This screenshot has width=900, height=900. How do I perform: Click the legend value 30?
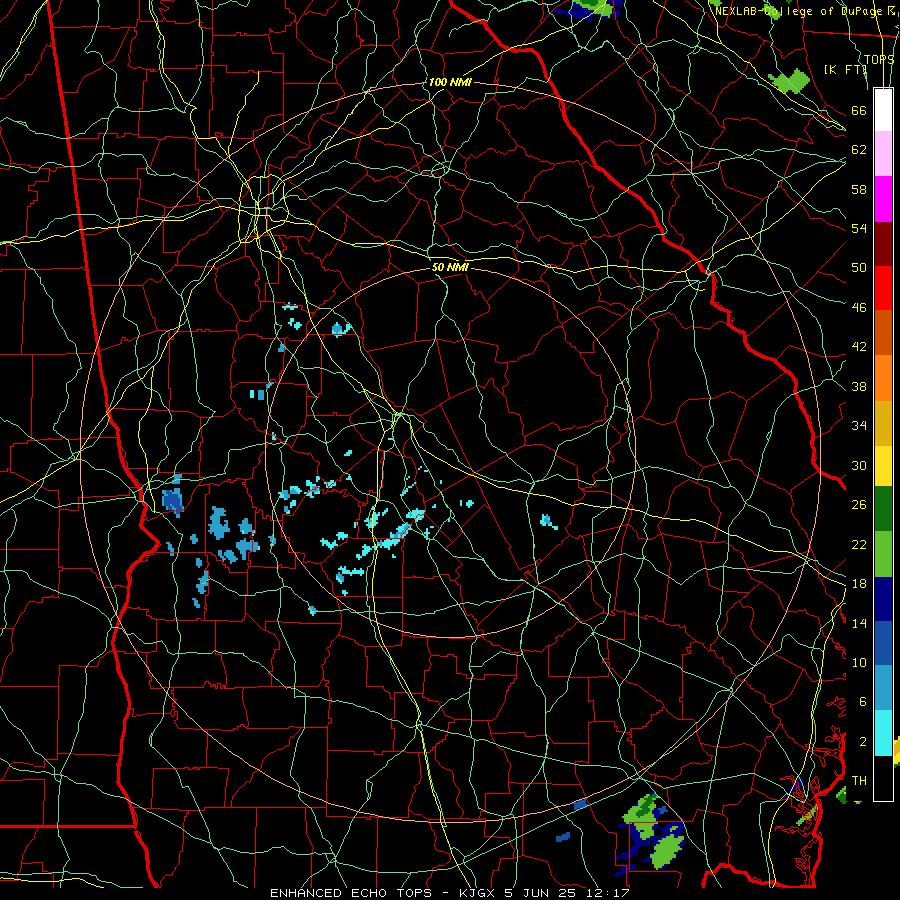coord(859,465)
